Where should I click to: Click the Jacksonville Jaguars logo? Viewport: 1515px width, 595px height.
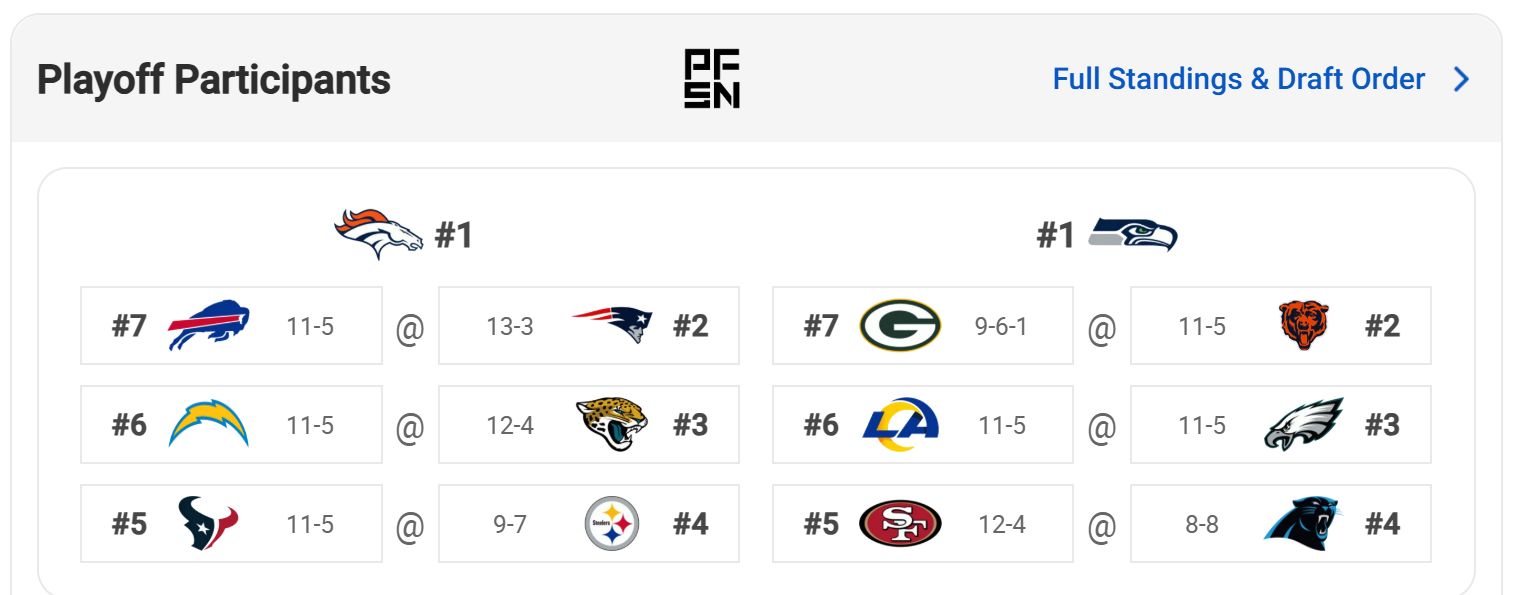click(x=611, y=424)
